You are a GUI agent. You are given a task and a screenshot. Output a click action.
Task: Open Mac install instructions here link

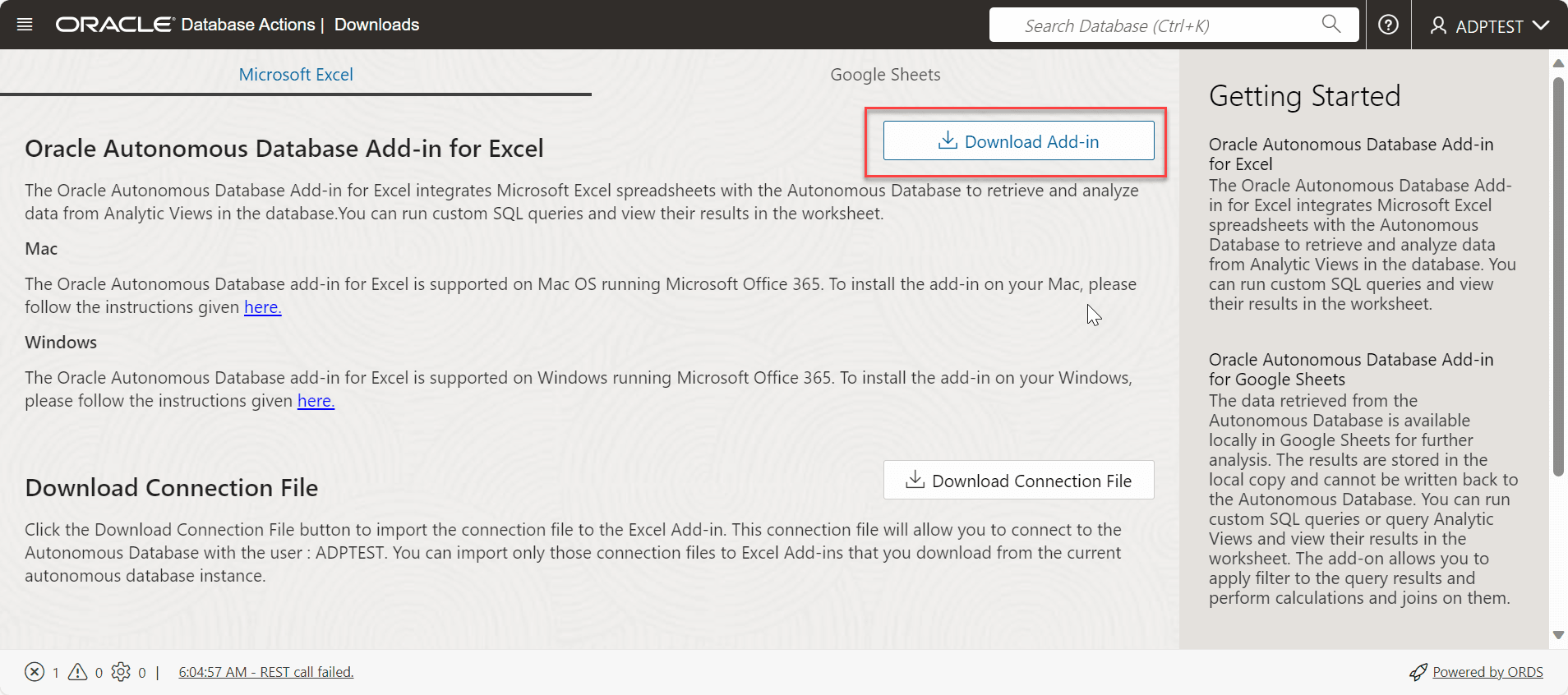point(262,307)
